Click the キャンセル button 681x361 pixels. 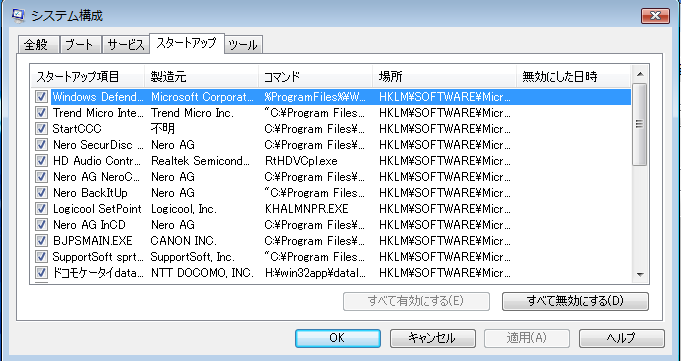click(x=432, y=338)
